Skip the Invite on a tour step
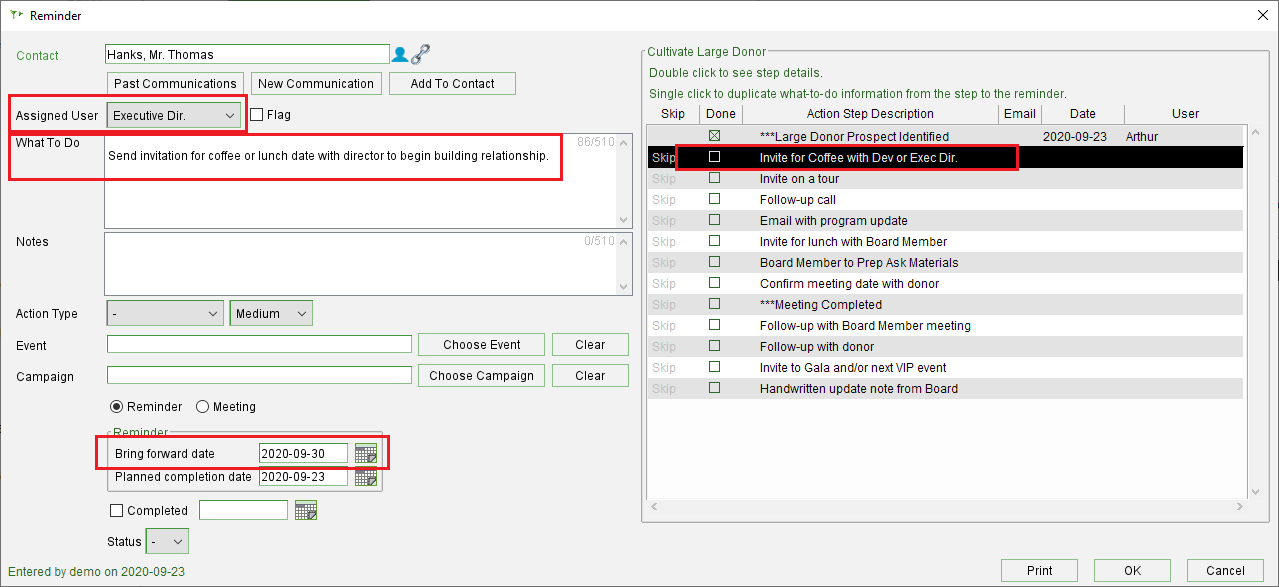 coord(664,179)
